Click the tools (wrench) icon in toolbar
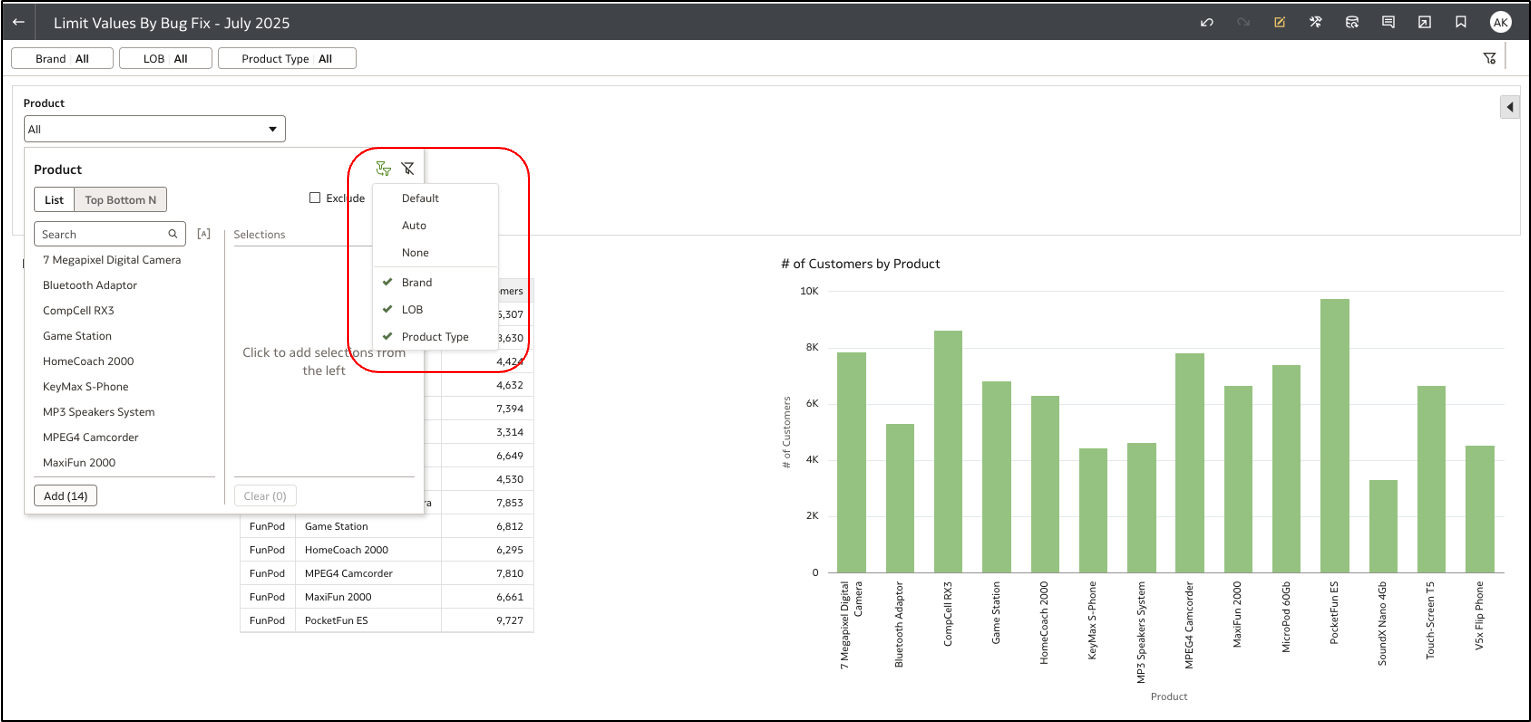 [x=1315, y=21]
